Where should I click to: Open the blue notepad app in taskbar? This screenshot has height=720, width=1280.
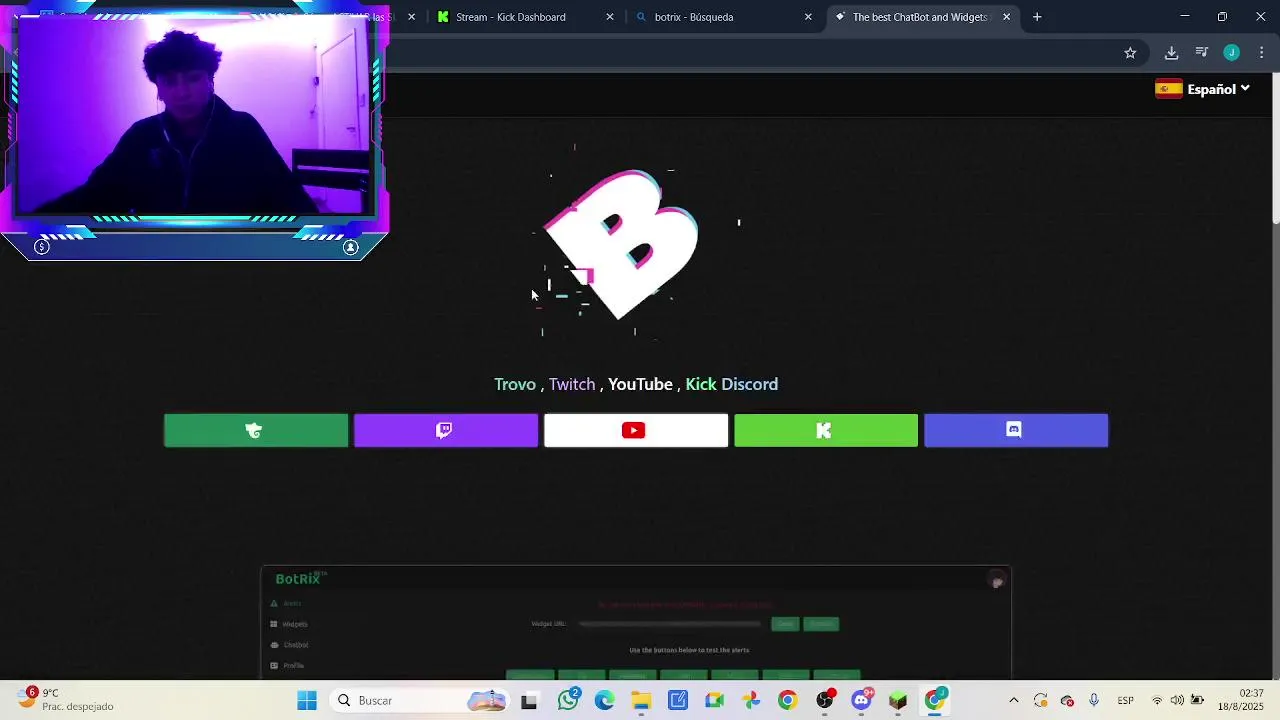[678, 700]
